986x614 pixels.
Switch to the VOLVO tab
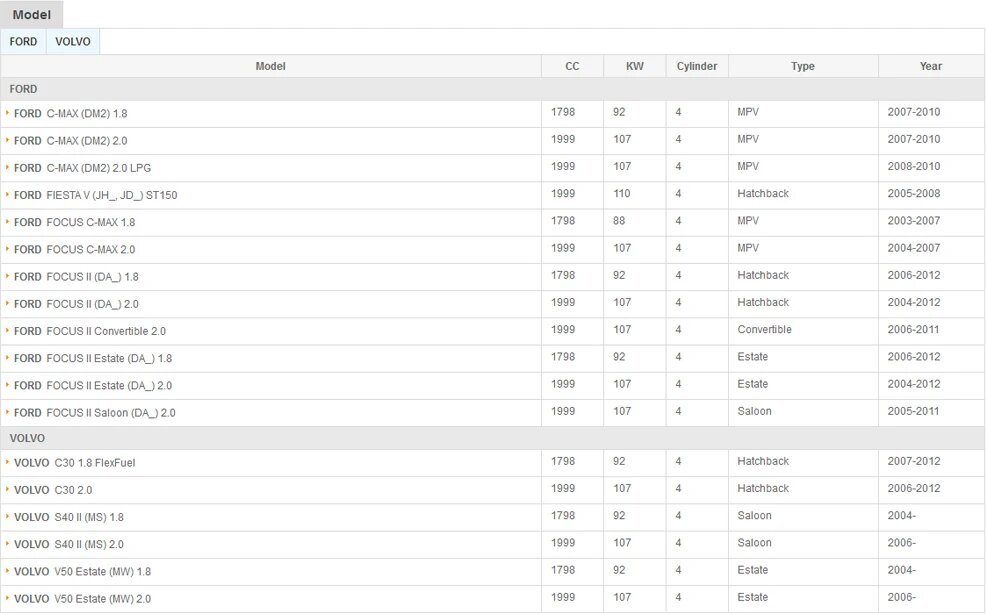pos(73,42)
